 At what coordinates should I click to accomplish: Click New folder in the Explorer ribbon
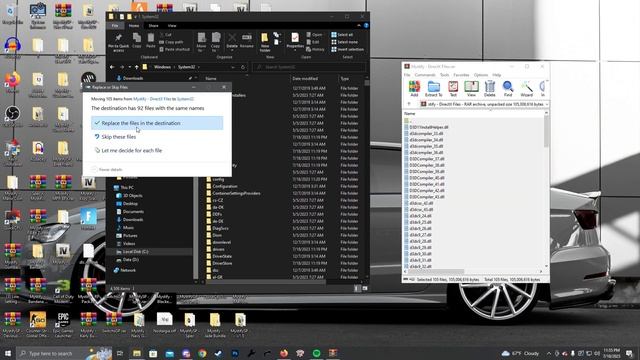click(265, 42)
